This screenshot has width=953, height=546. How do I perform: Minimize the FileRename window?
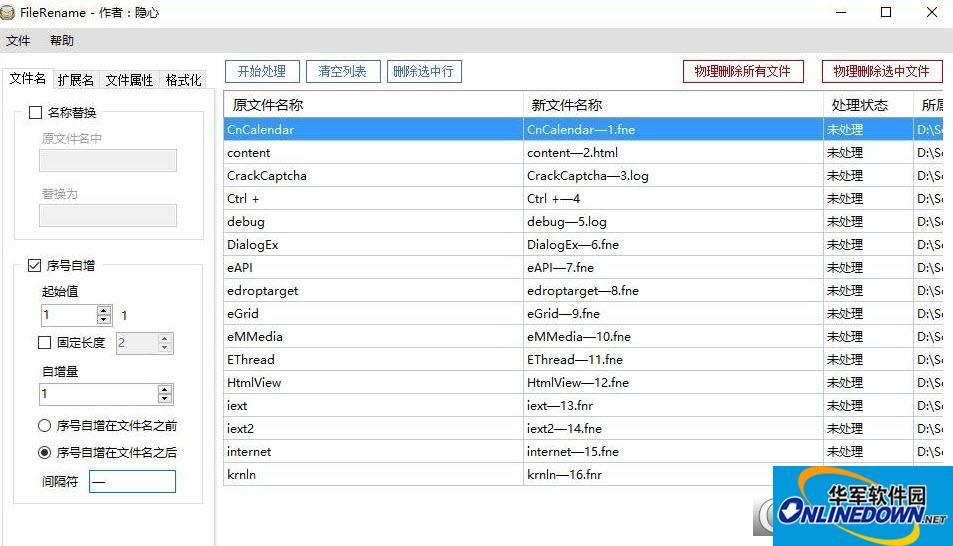pyautogui.click(x=841, y=12)
